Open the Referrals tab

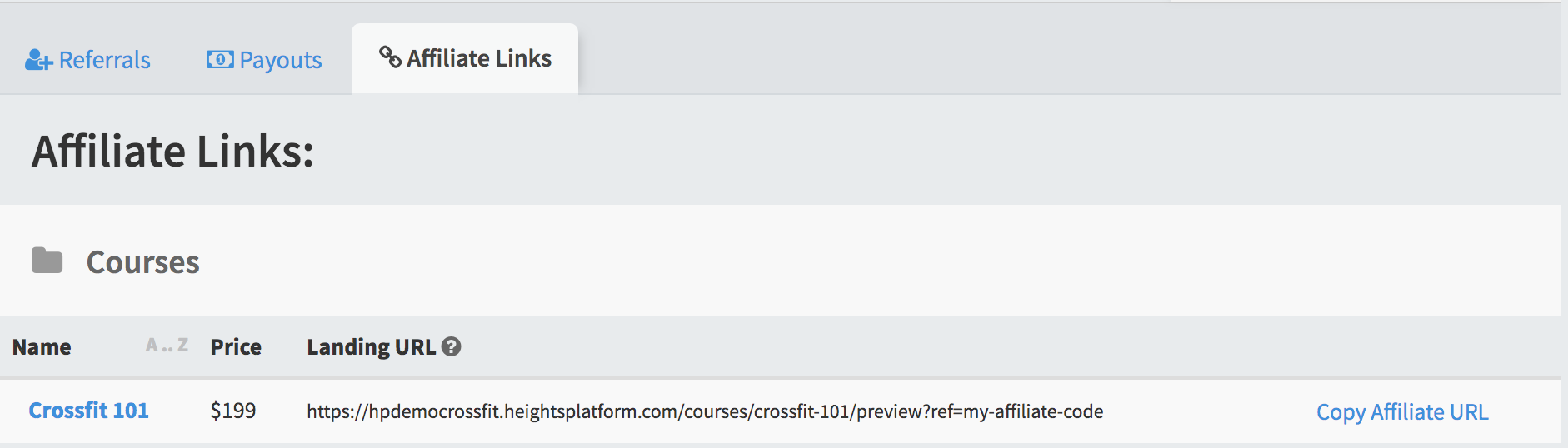pos(87,60)
